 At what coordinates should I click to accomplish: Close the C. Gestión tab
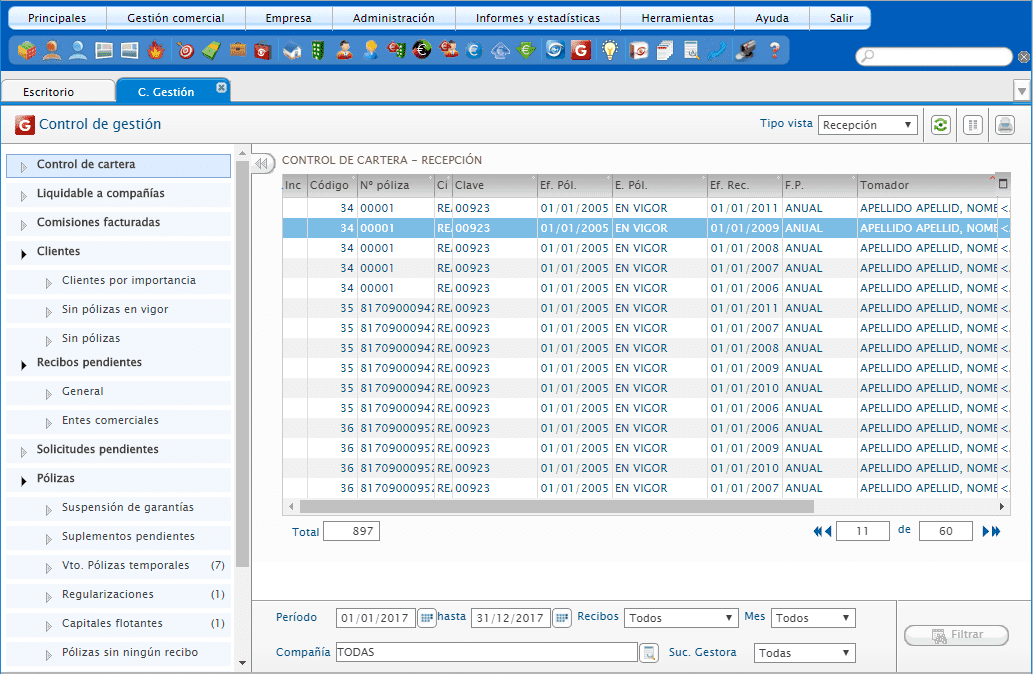[221, 87]
